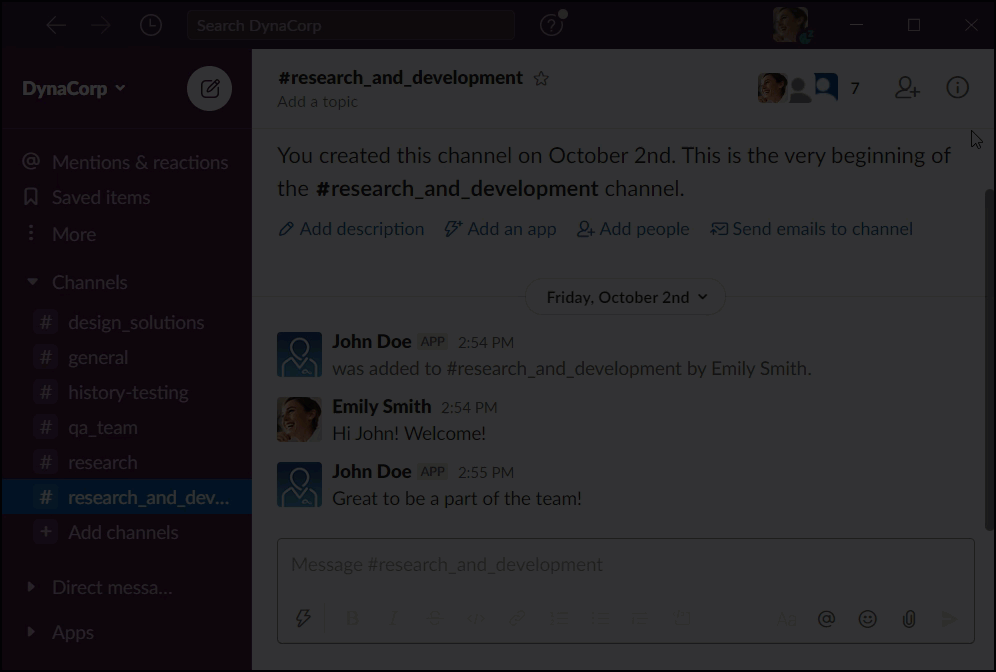
Task: Switch to #qa_team channel
Action: (x=126, y=427)
